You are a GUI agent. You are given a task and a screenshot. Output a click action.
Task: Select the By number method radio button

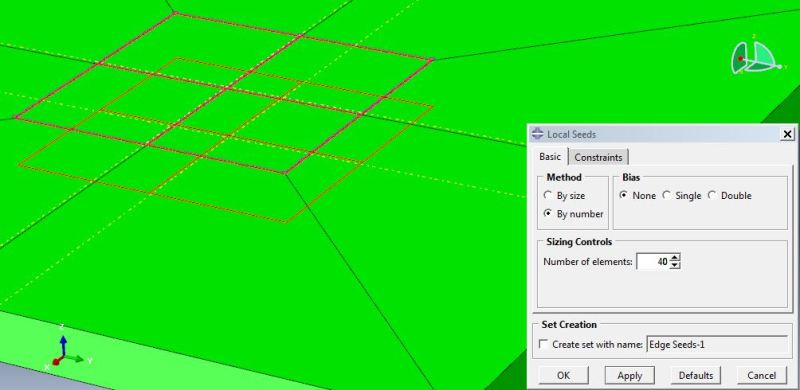548,213
